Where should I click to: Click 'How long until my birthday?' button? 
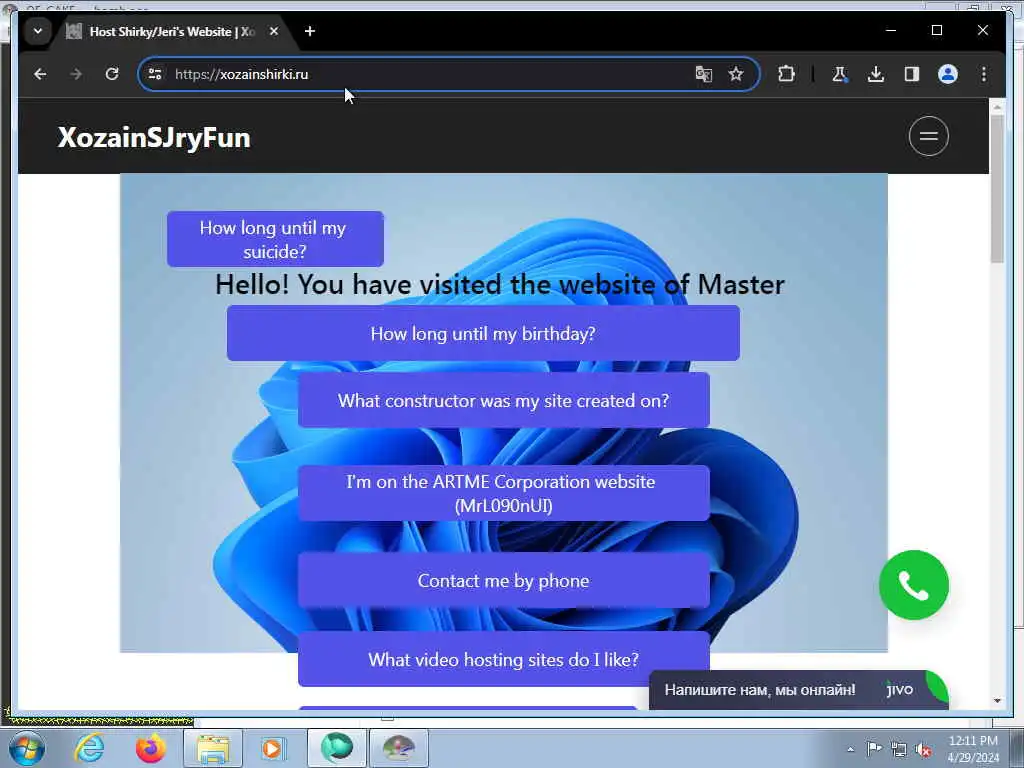point(483,333)
